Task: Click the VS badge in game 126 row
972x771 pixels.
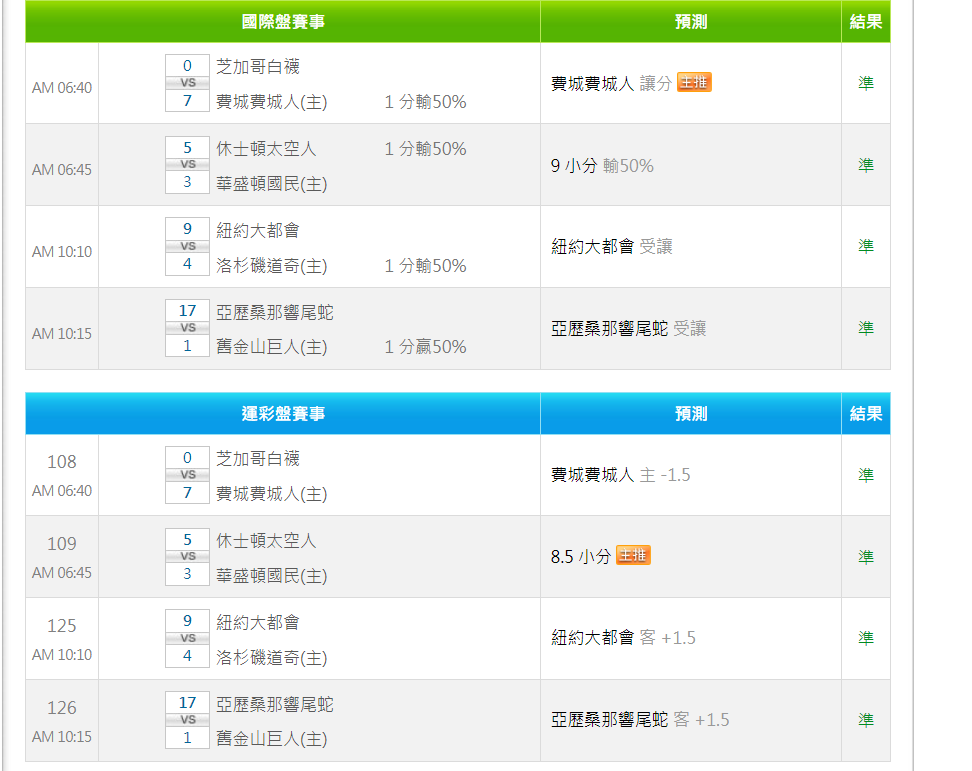Action: click(x=187, y=720)
